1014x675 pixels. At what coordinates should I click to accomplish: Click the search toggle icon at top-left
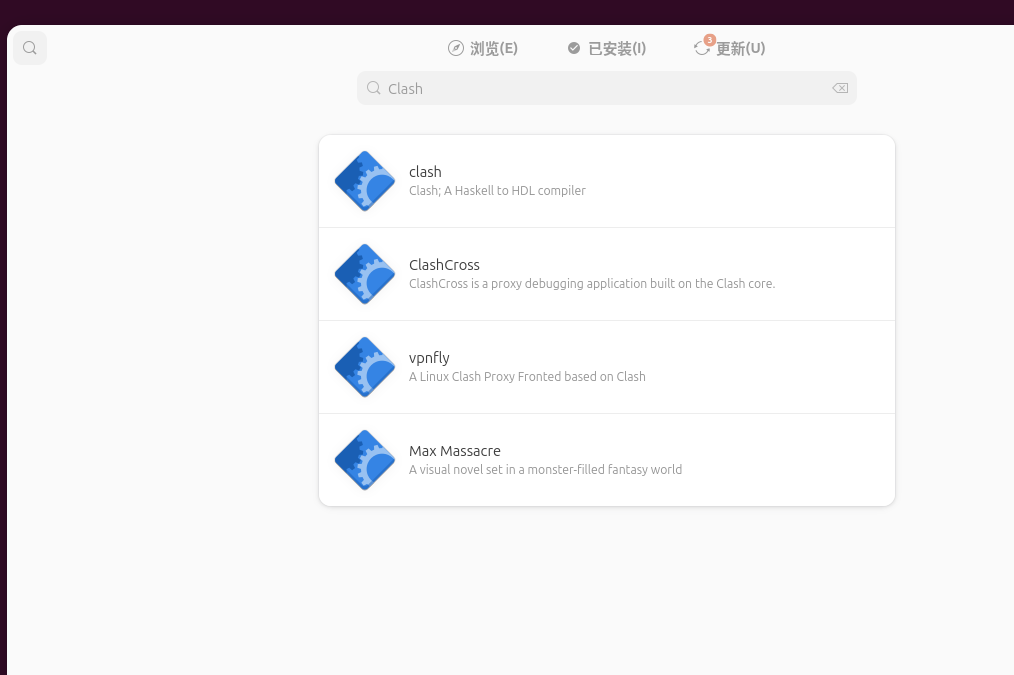(x=30, y=48)
